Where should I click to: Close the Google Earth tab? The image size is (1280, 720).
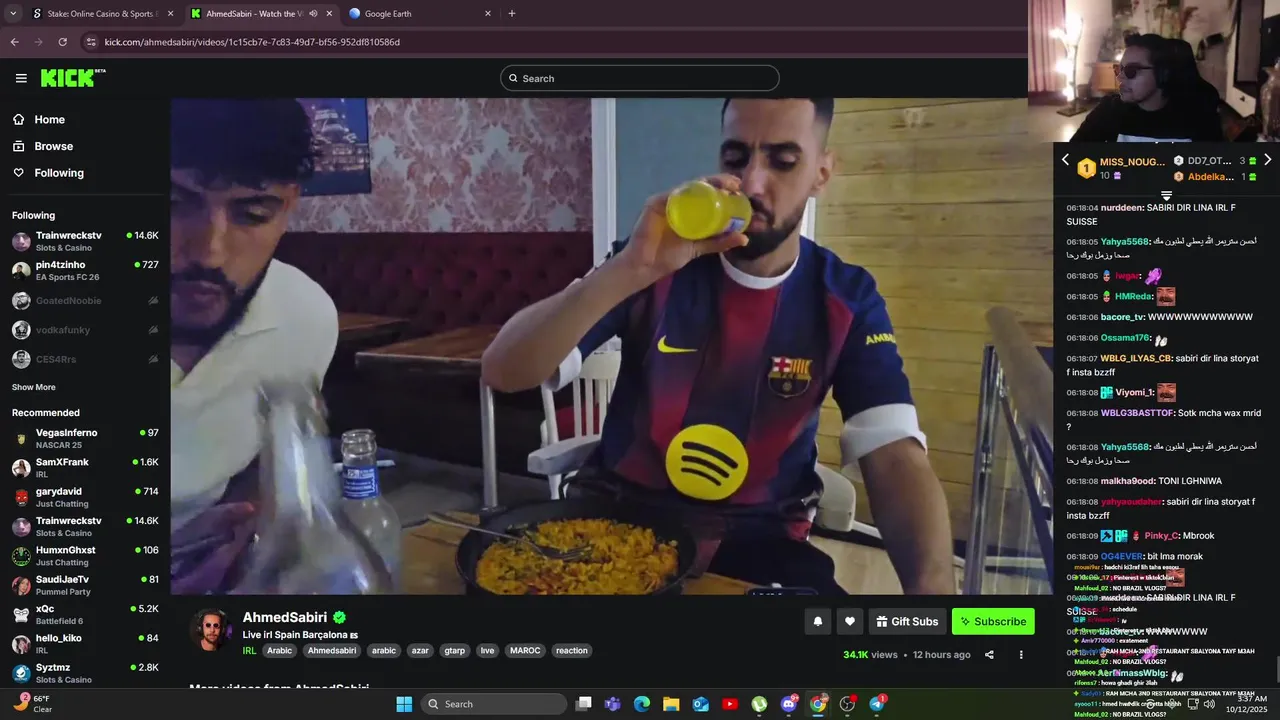(x=488, y=14)
